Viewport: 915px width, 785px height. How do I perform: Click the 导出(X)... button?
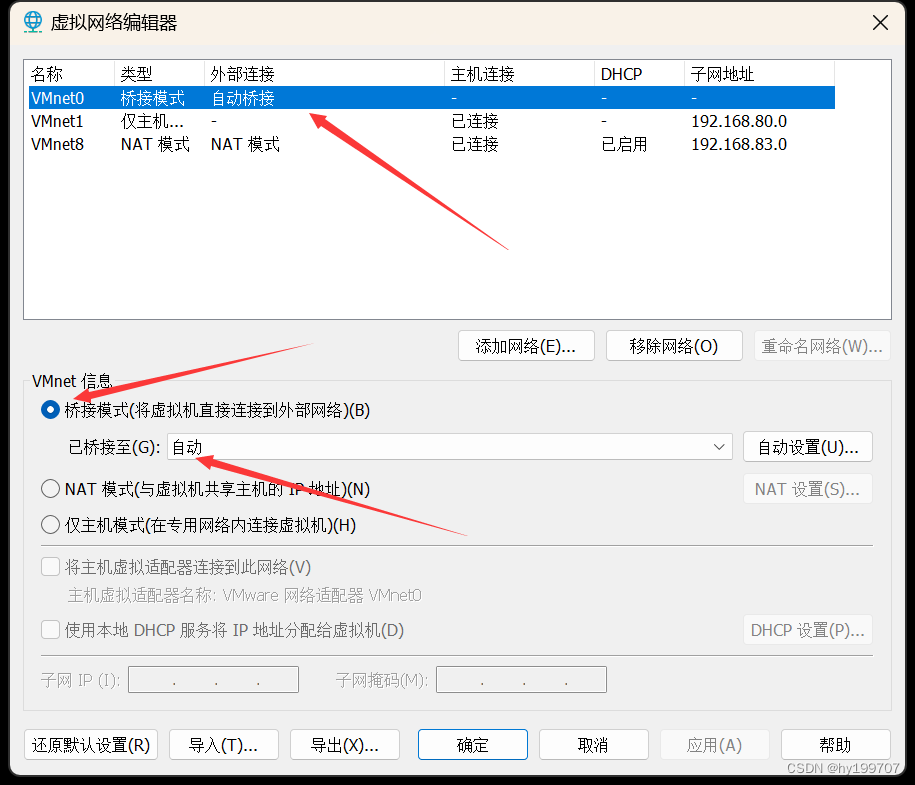[344, 745]
